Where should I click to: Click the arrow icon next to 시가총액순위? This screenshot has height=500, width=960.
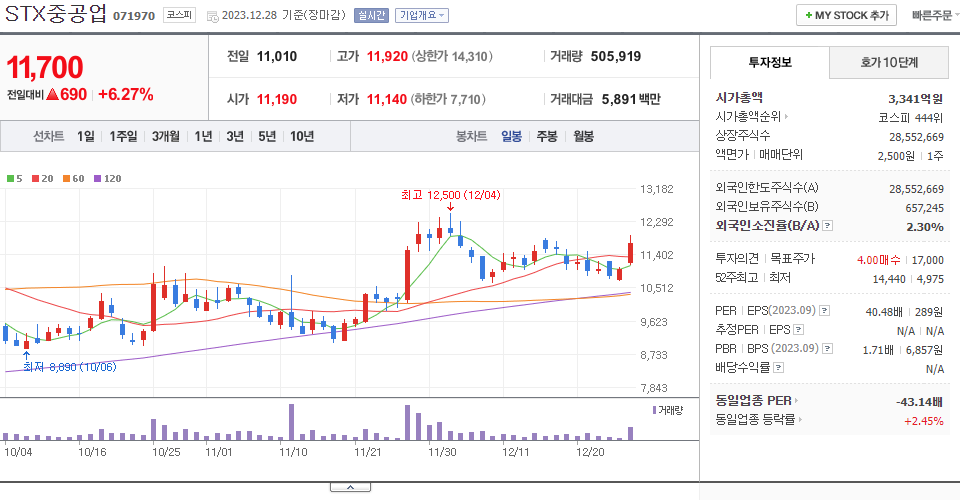coord(786,116)
